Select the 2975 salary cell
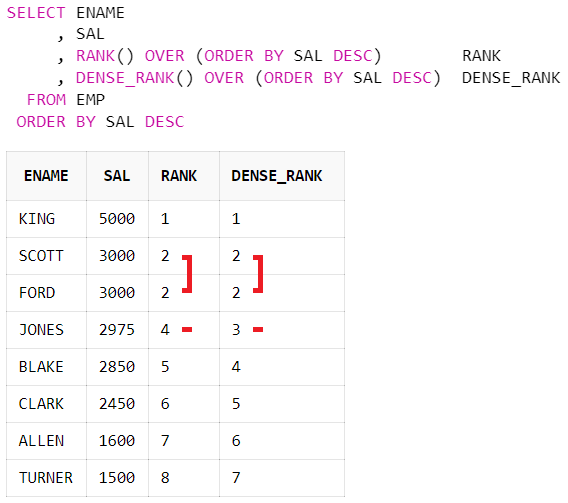Screen dimensions: 568x503 [117, 330]
